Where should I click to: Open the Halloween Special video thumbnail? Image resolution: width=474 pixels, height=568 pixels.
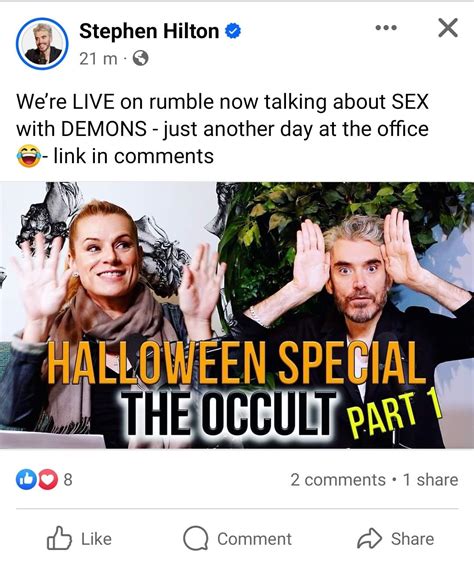tap(237, 315)
